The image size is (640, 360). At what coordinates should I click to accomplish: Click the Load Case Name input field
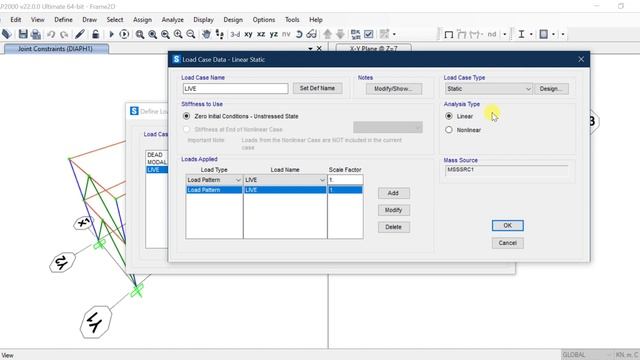(x=235, y=89)
